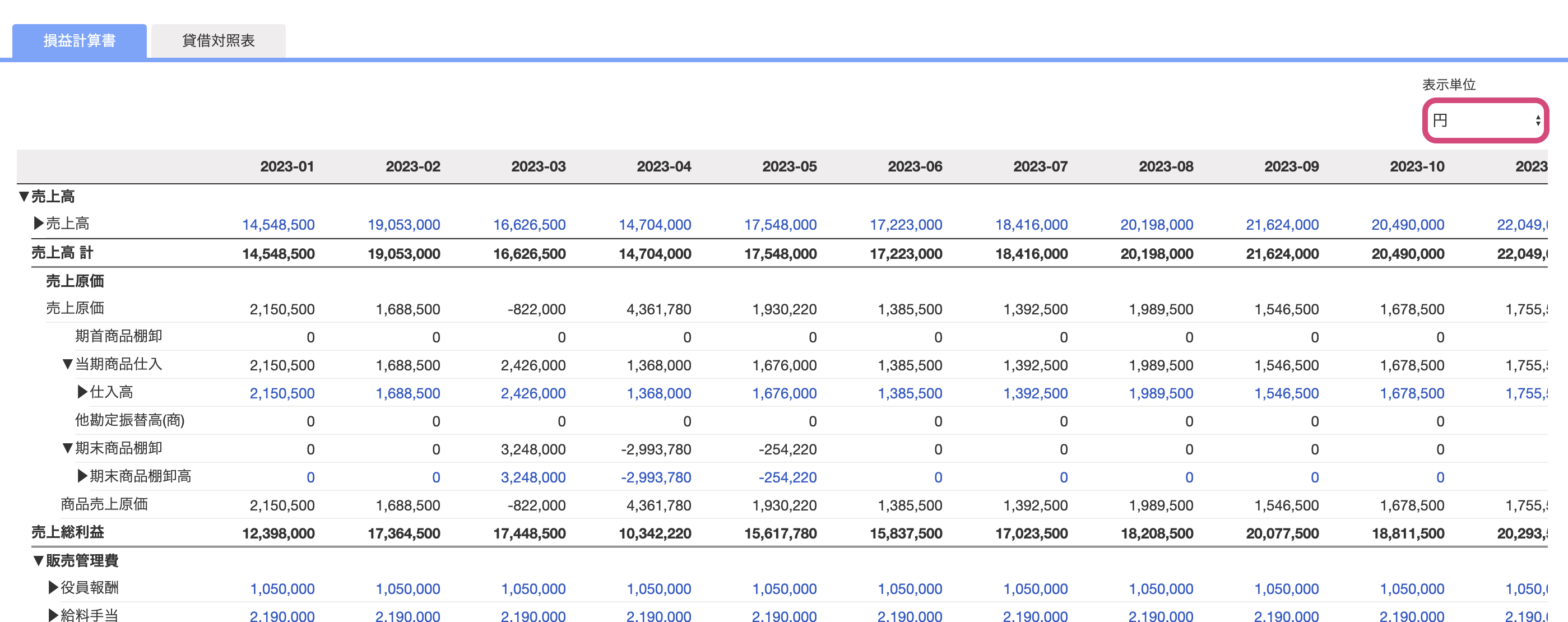Open 仕入高 amount 1,678,500 for 2023-10
The height and width of the screenshot is (622, 1568).
pyautogui.click(x=1411, y=393)
